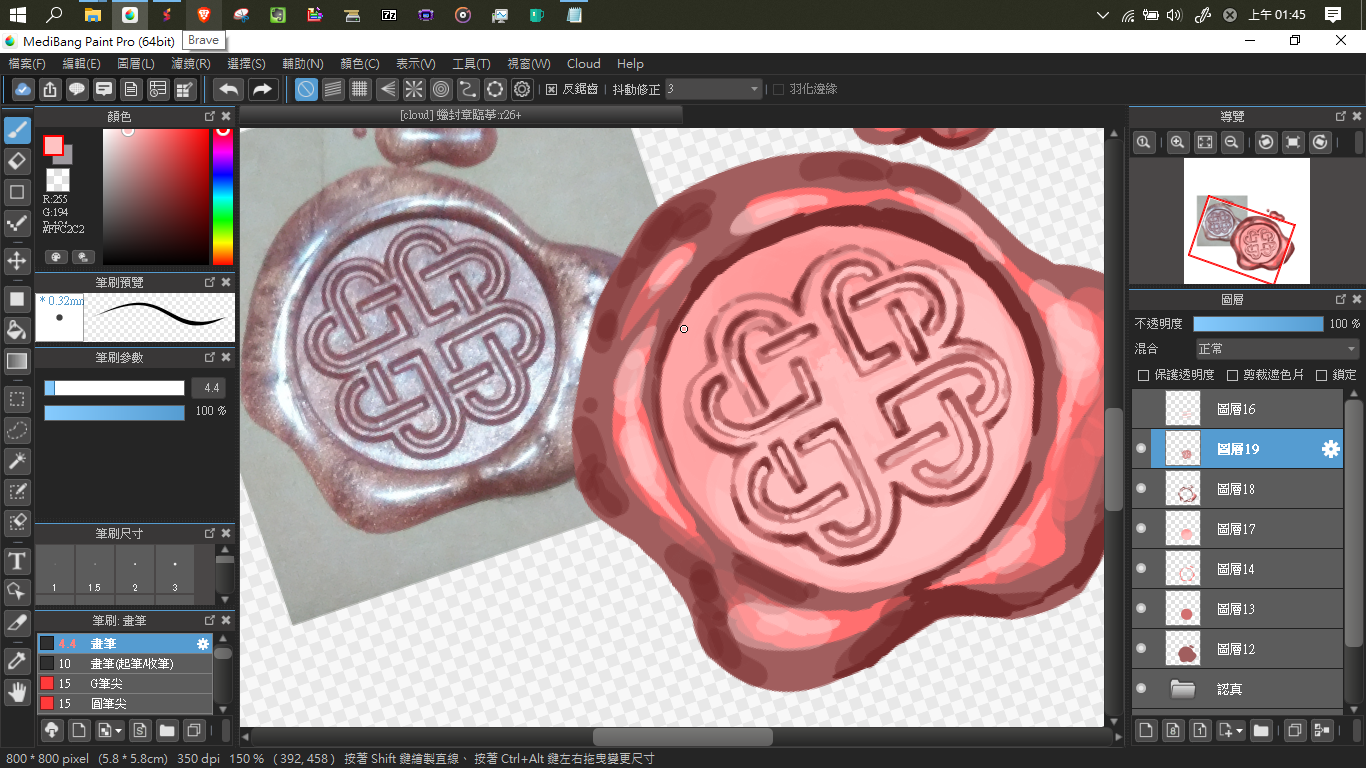Open the 選擇(S) menu
Viewport: 1366px width, 768px height.
pyautogui.click(x=246, y=64)
